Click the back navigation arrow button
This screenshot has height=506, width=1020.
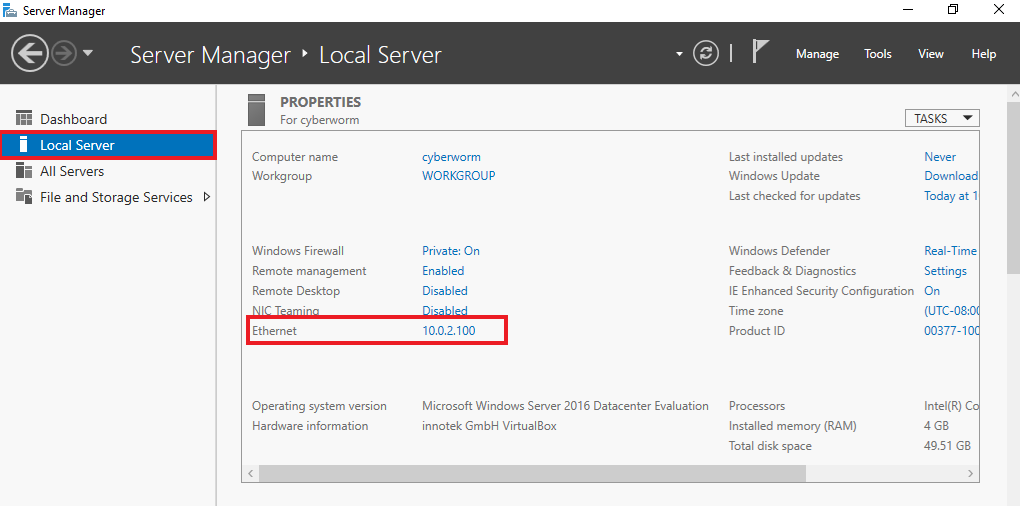coord(30,53)
